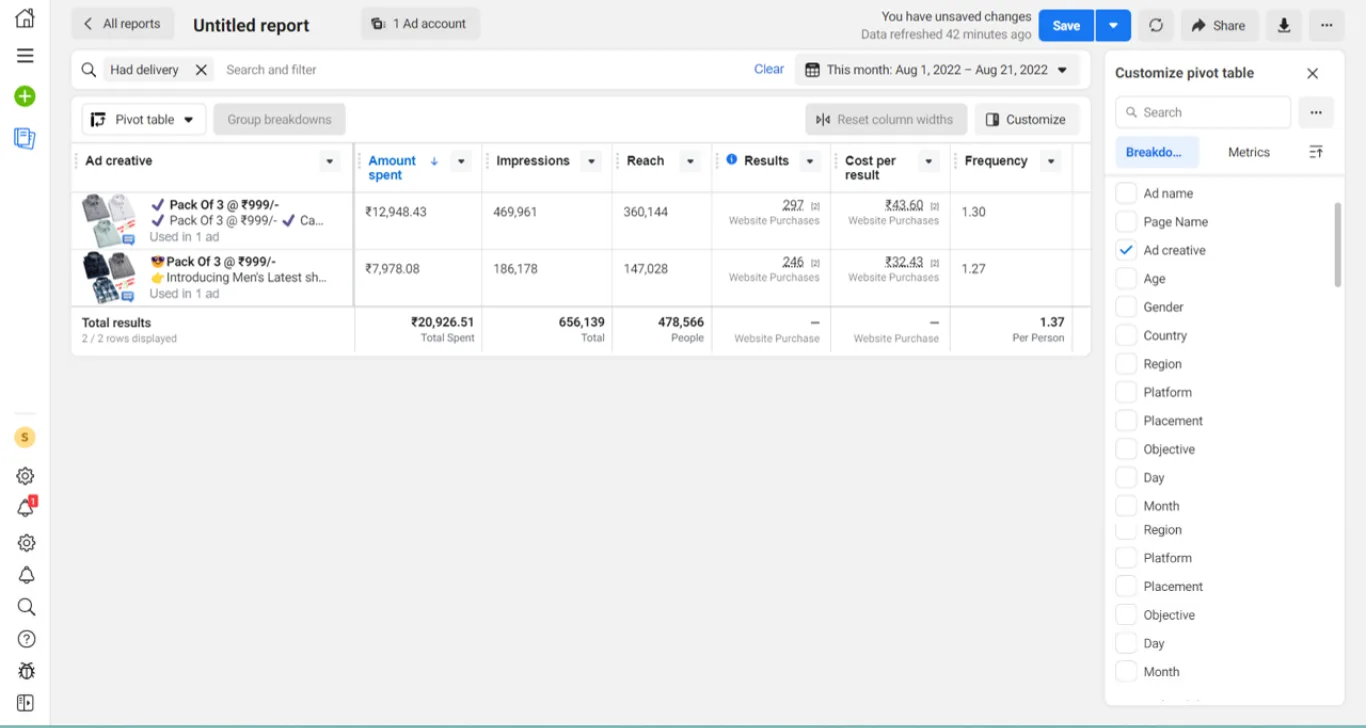Click the green plus create button
1366x728 pixels.
(x=25, y=97)
